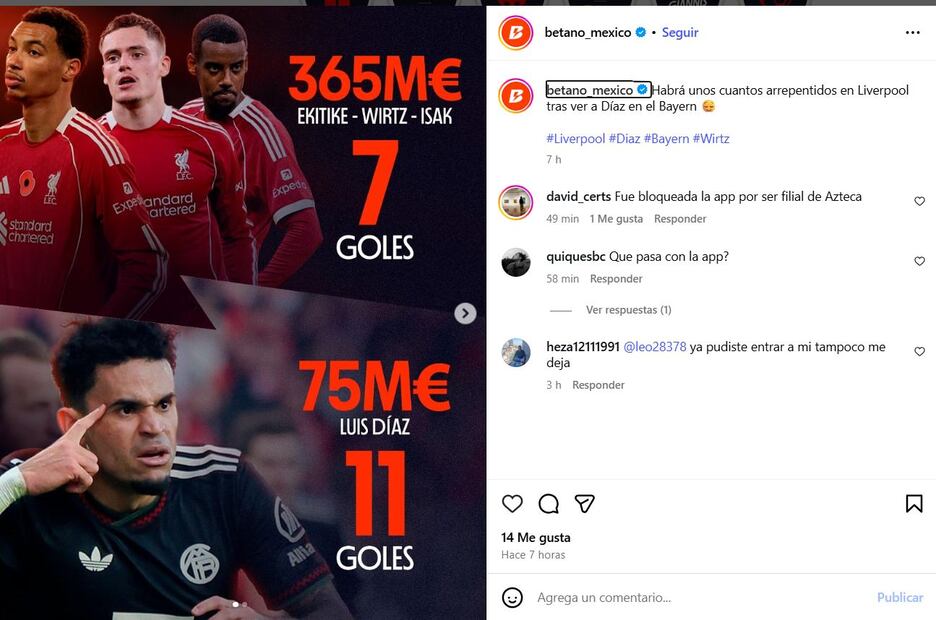Share the post via paper plane icon
Image resolution: width=936 pixels, height=620 pixels.
click(x=584, y=504)
